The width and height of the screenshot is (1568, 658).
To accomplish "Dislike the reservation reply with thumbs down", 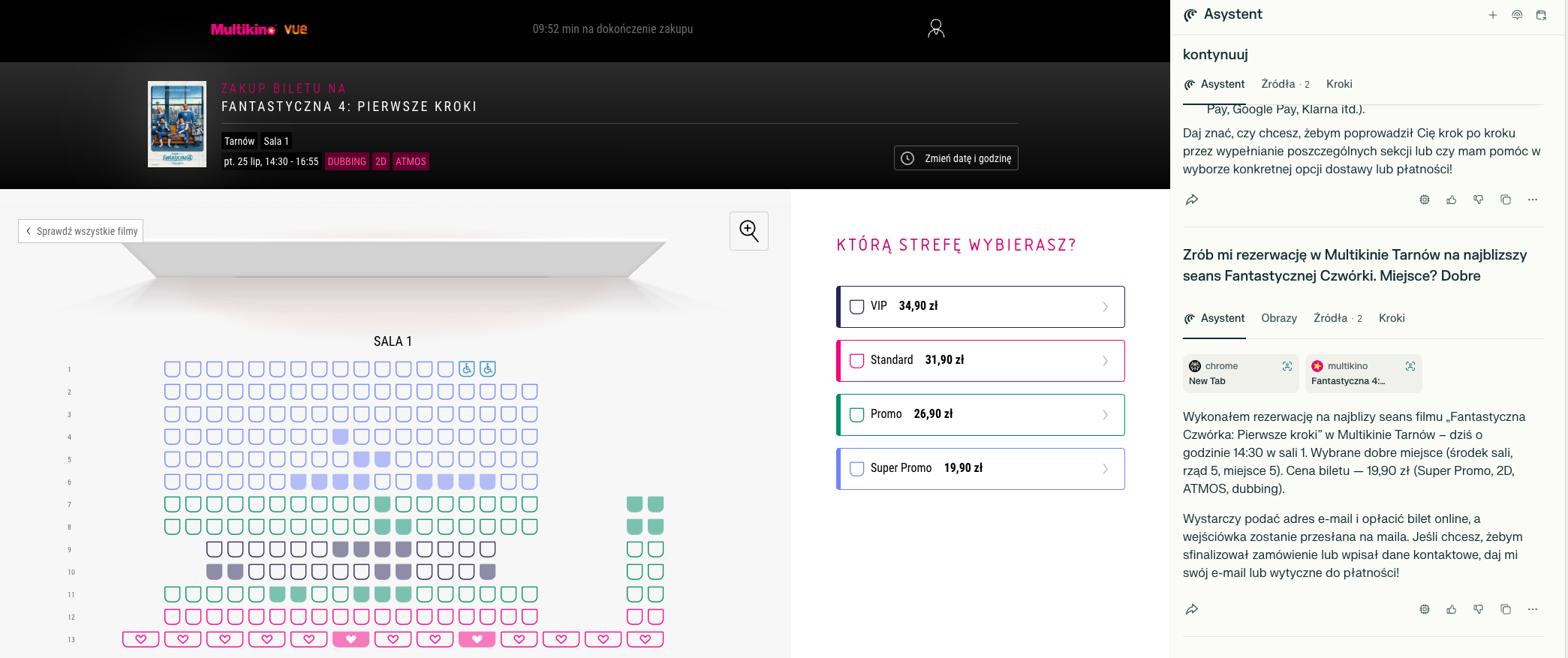I will point(1479,609).
